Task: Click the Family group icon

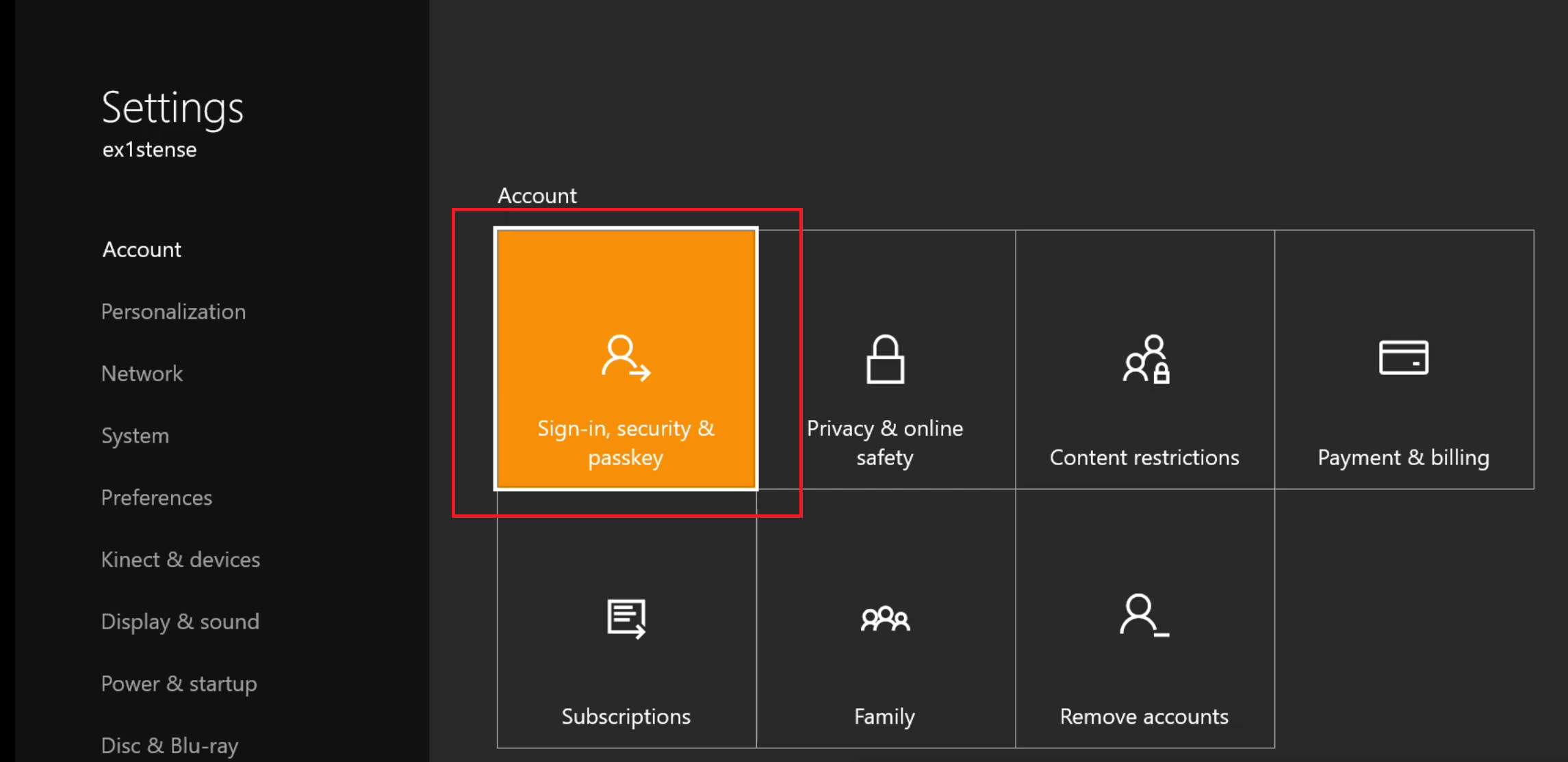Action: [x=885, y=619]
